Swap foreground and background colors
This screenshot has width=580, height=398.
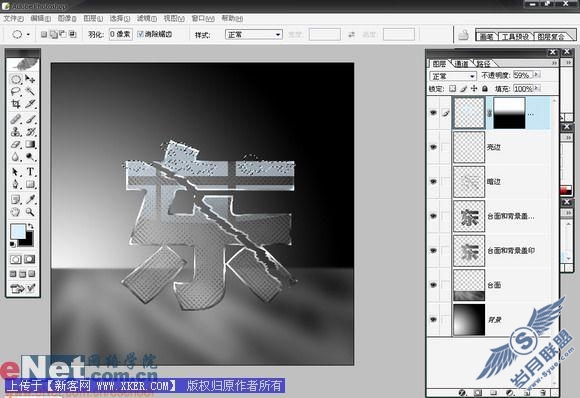pos(31,226)
